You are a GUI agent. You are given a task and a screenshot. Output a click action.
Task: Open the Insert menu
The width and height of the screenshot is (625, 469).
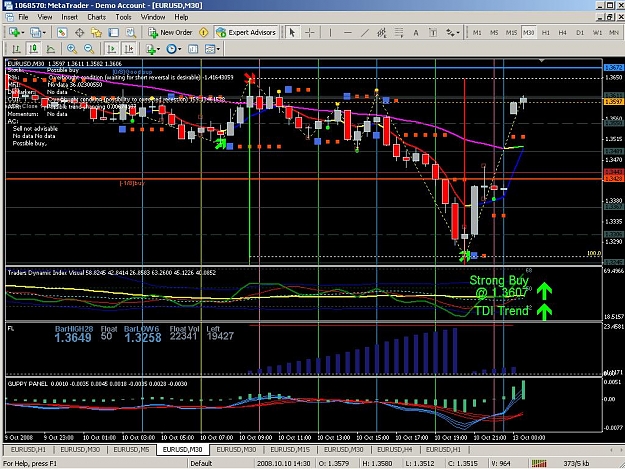(x=69, y=17)
